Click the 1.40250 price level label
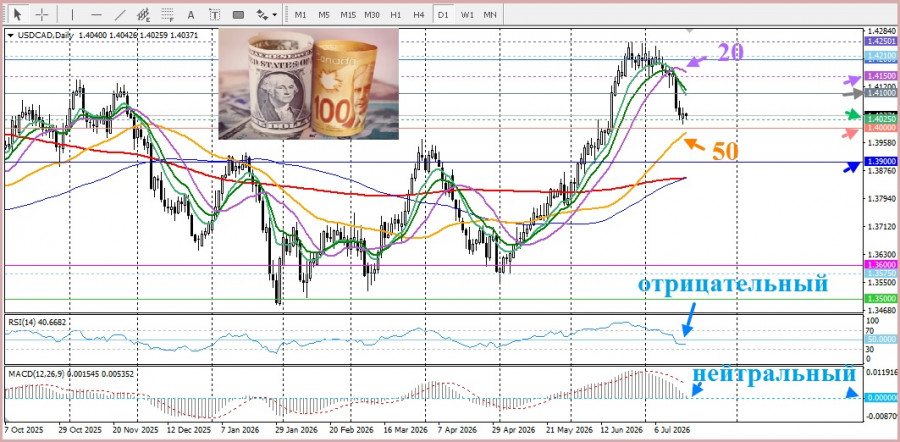The height and width of the screenshot is (442, 900). click(x=881, y=119)
